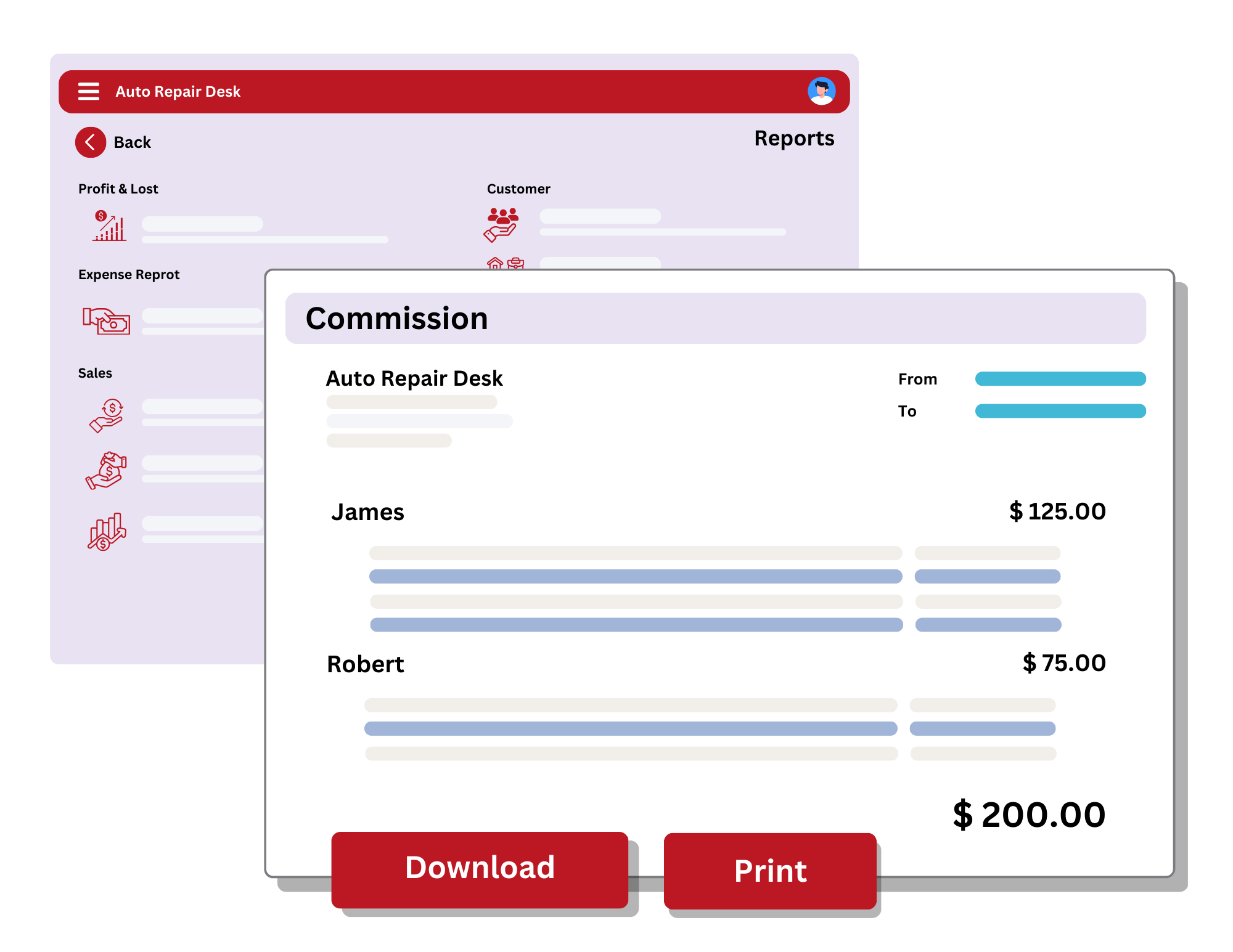Viewport: 1233px width, 952px height.
Task: Open the hamburger menu in the header
Action: click(89, 91)
